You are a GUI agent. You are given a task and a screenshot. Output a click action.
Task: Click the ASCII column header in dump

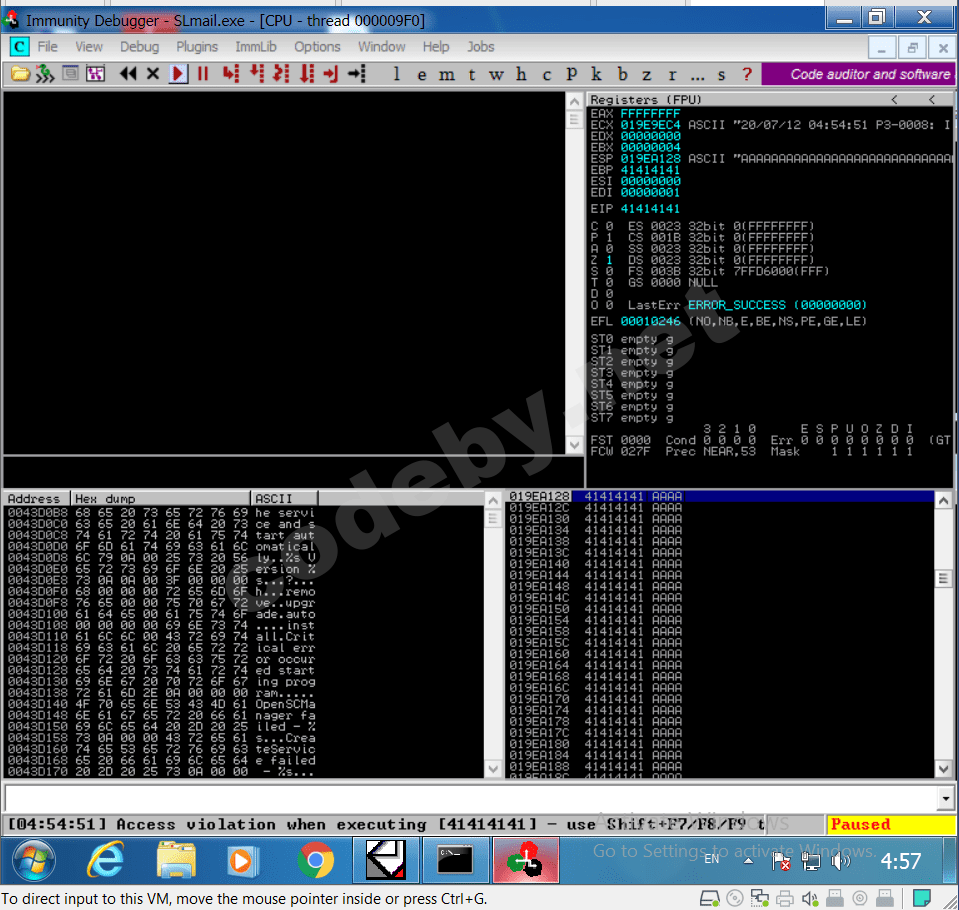click(x=284, y=498)
